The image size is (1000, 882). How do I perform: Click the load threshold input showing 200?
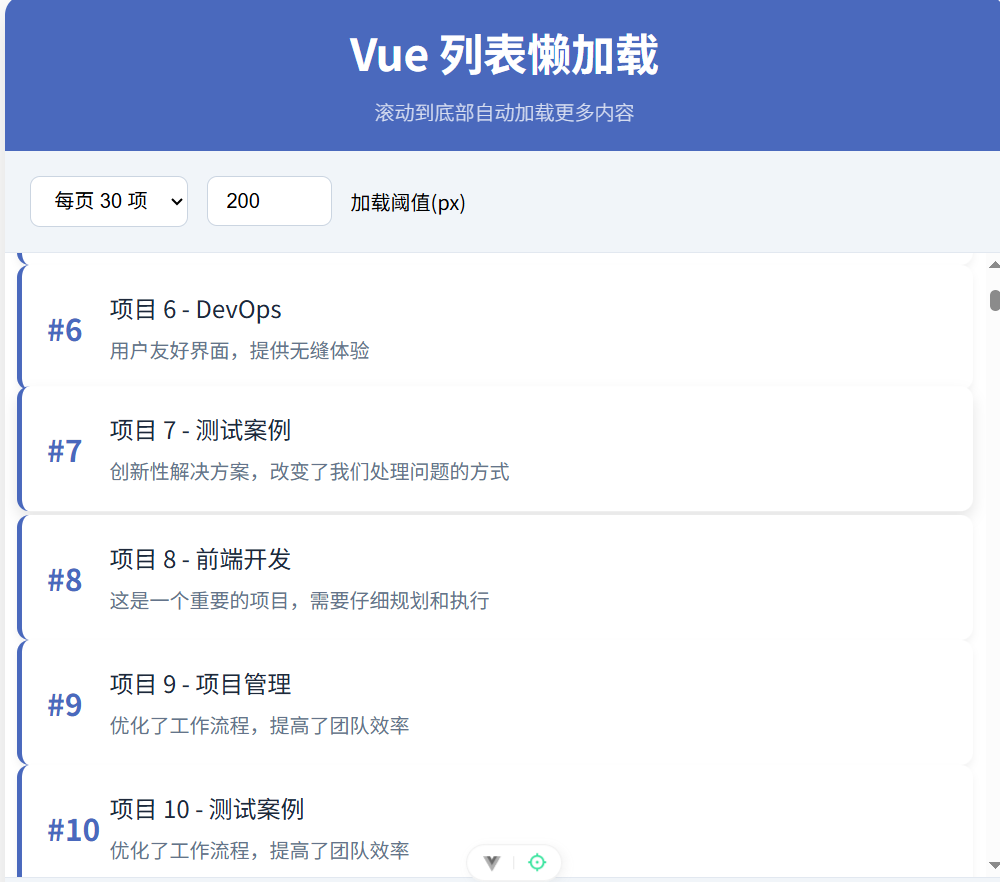[269, 201]
